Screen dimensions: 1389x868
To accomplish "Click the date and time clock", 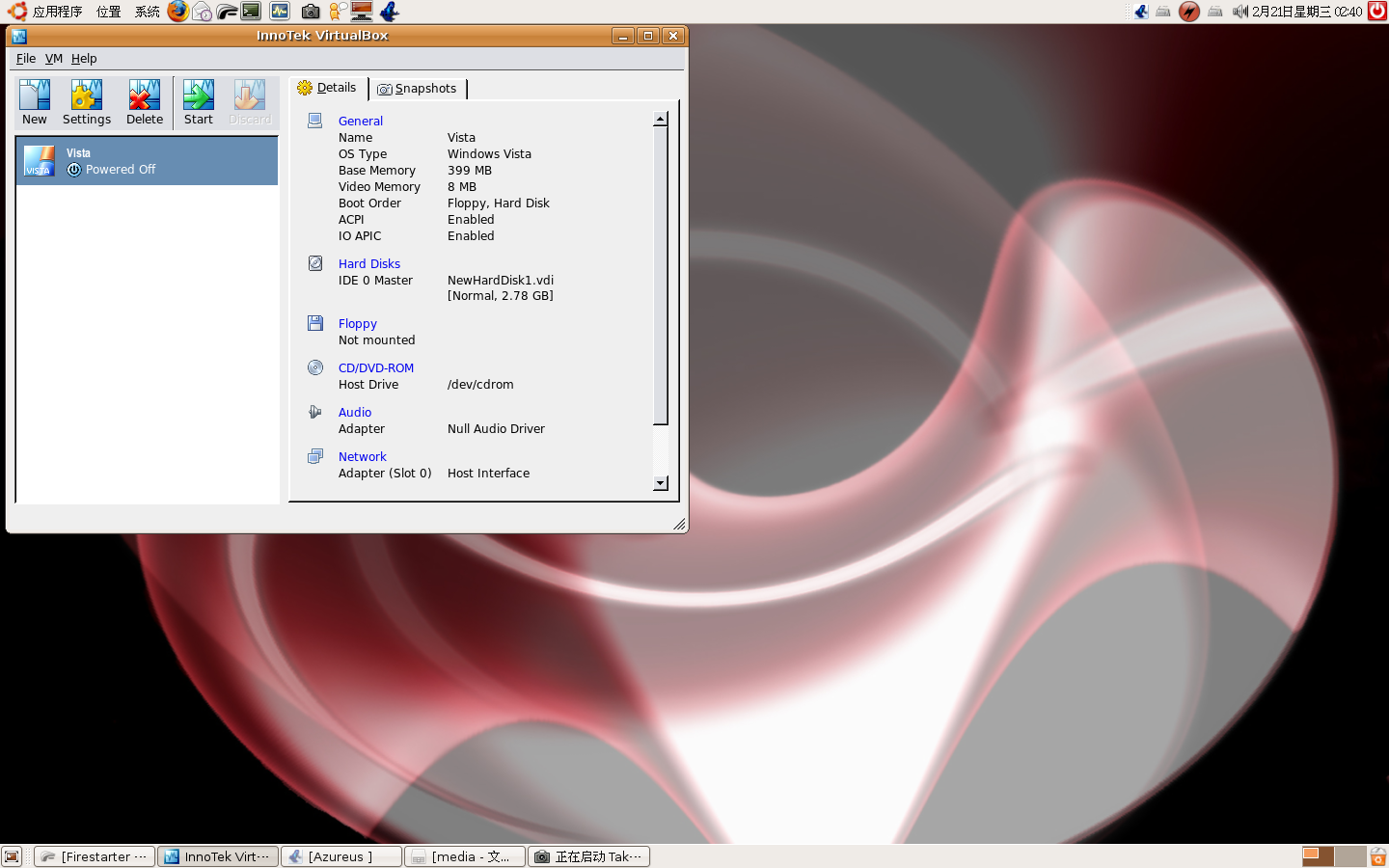I will [1307, 12].
